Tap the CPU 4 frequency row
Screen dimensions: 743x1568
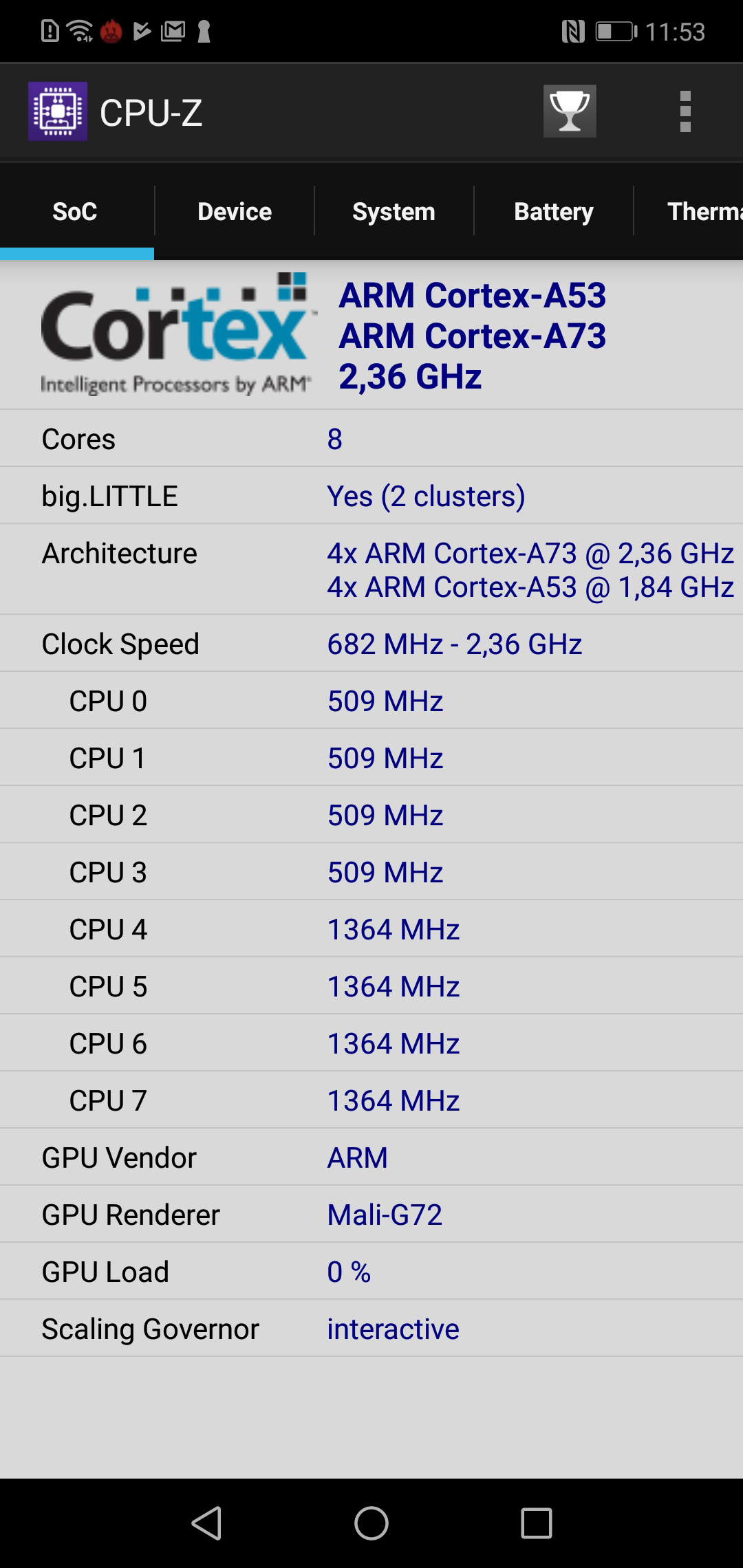coord(371,929)
